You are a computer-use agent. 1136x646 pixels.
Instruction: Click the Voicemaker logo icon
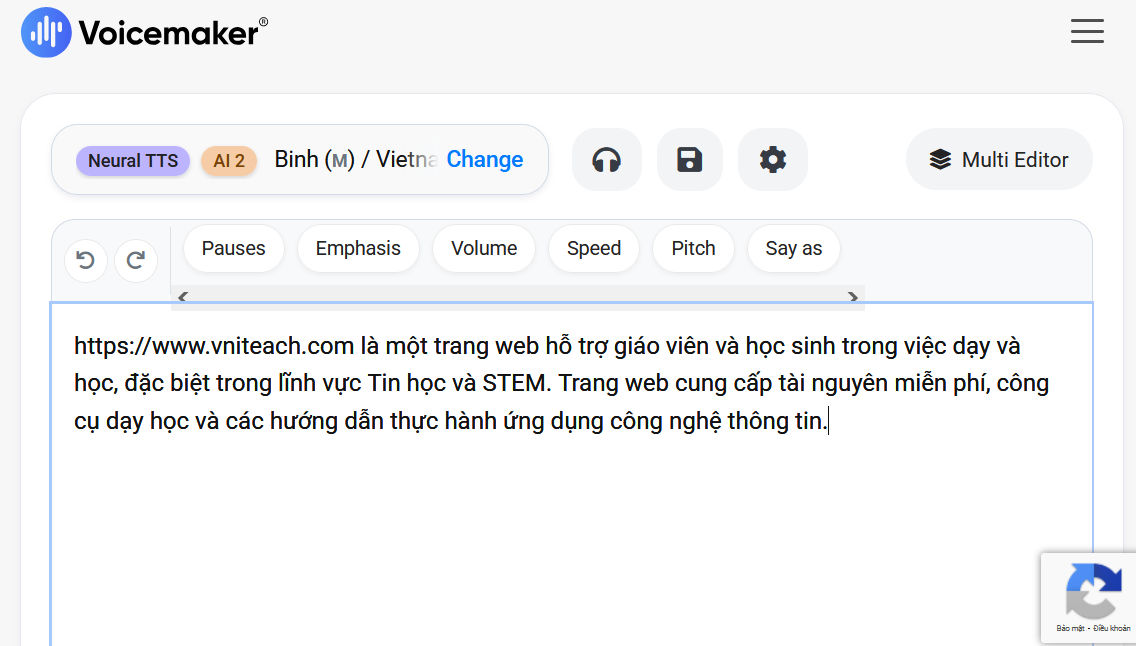point(46,33)
